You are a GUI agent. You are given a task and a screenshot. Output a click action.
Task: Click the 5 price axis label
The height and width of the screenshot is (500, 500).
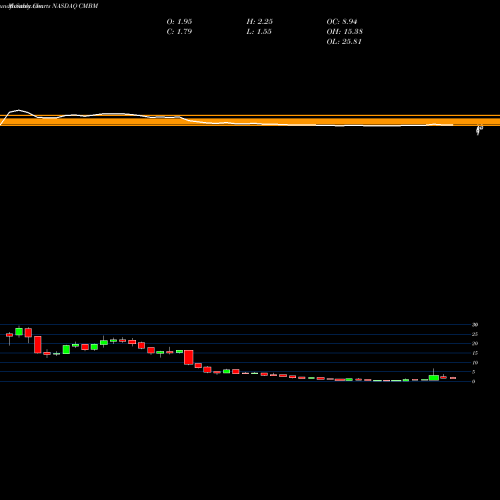pos(473,372)
